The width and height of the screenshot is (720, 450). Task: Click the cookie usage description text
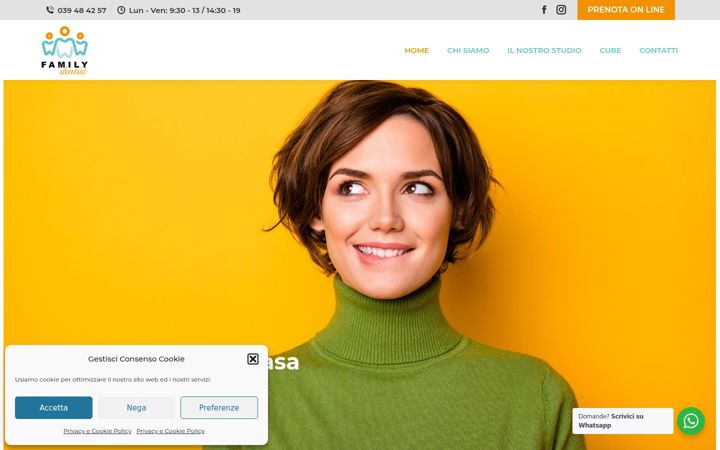tap(112, 379)
